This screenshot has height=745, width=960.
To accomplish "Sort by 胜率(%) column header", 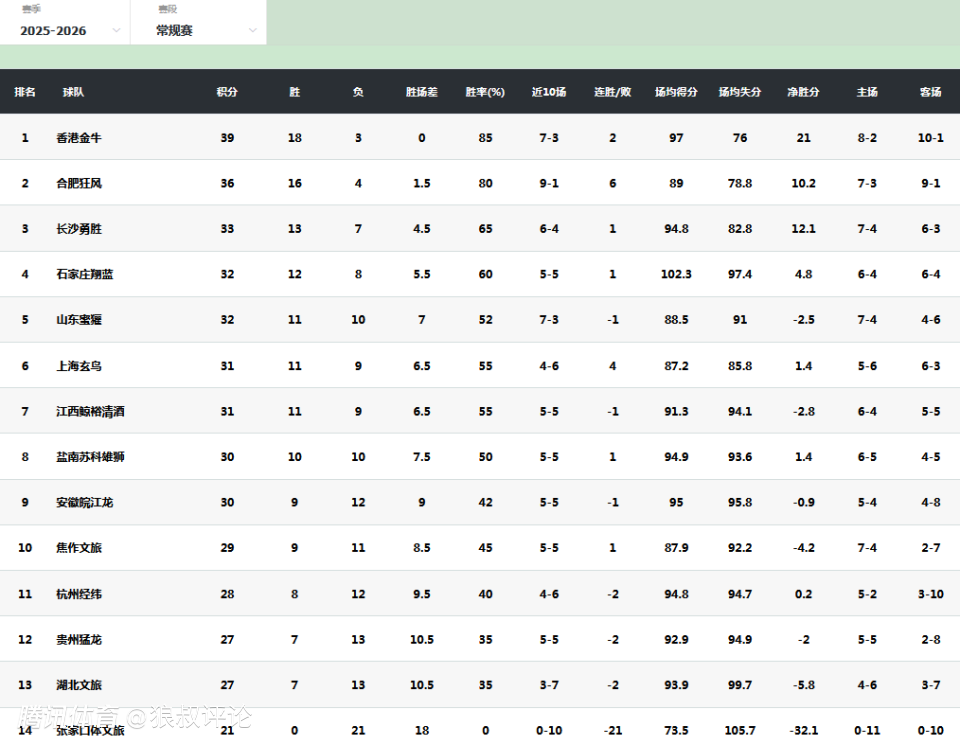I will coord(485,92).
